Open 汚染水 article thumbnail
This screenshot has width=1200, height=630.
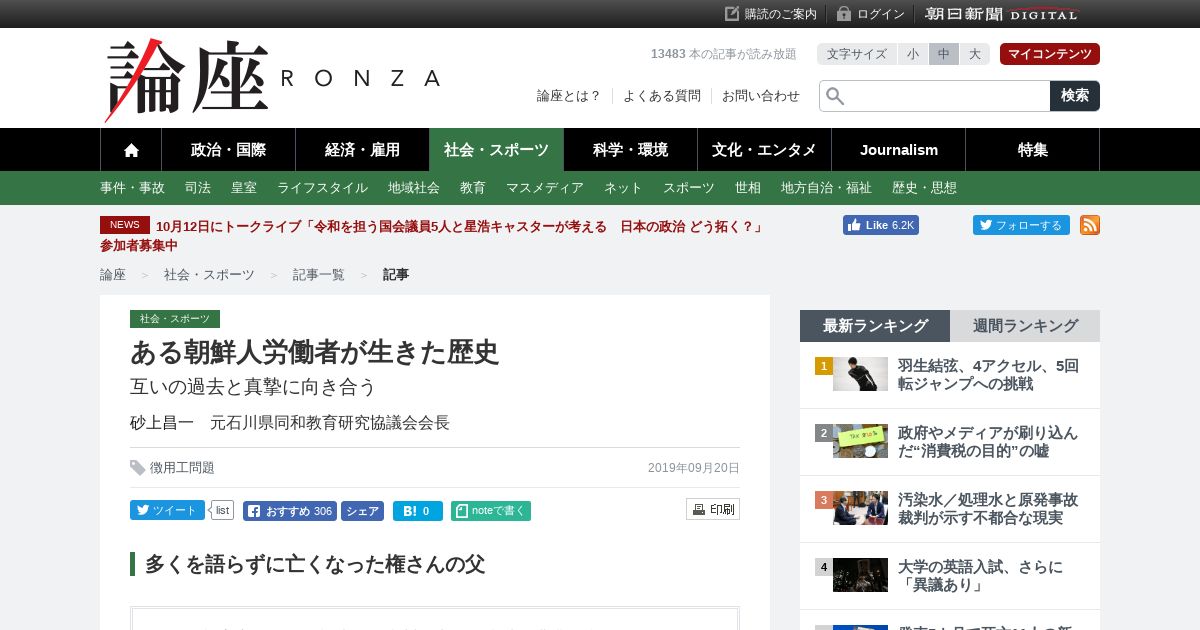point(860,508)
